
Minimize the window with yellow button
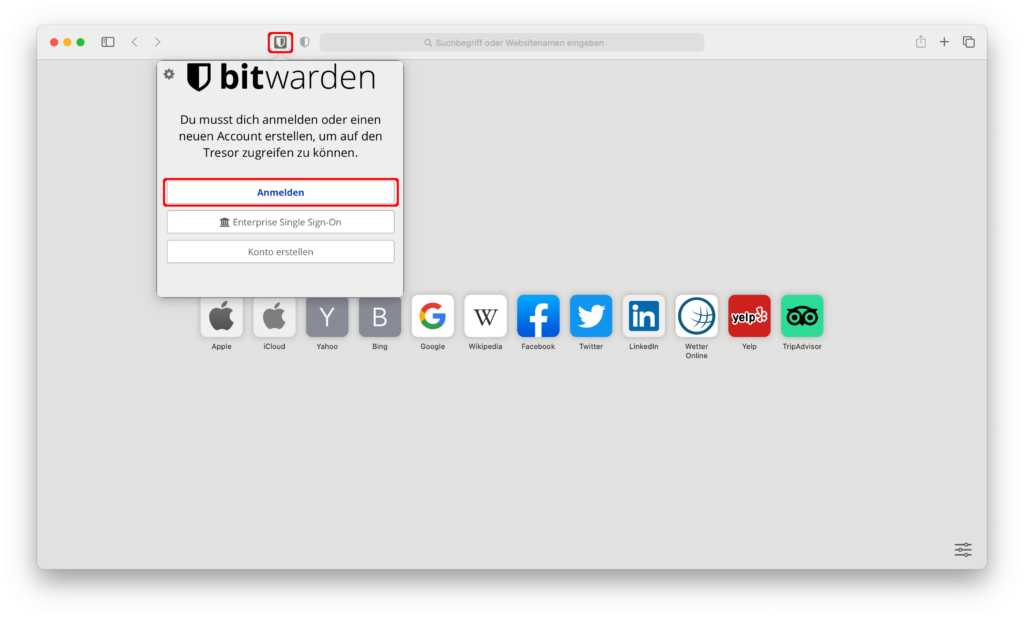click(x=67, y=42)
